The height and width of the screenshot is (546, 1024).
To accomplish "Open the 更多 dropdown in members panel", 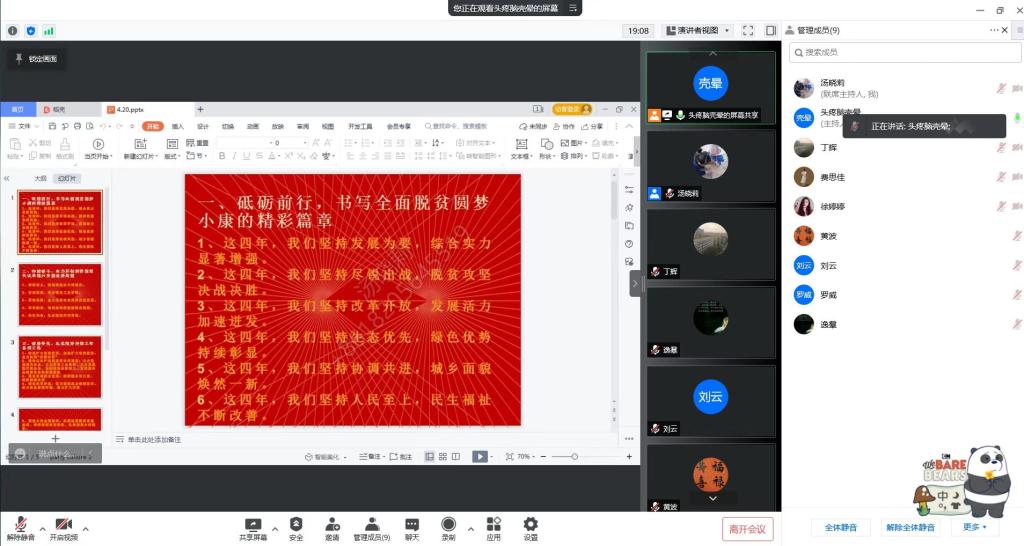I will pyautogui.click(x=974, y=527).
